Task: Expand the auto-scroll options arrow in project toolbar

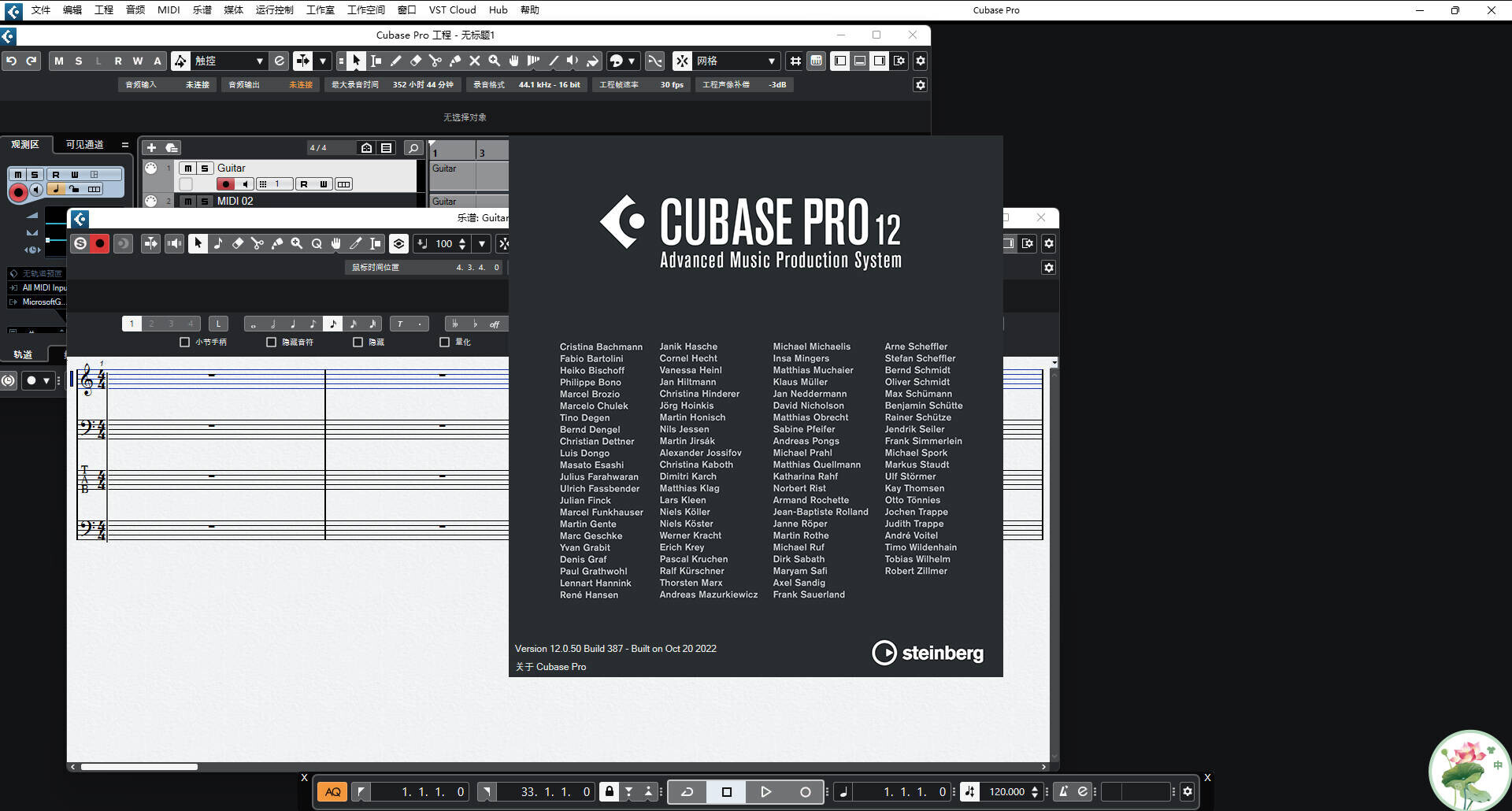Action: pyautogui.click(x=322, y=61)
